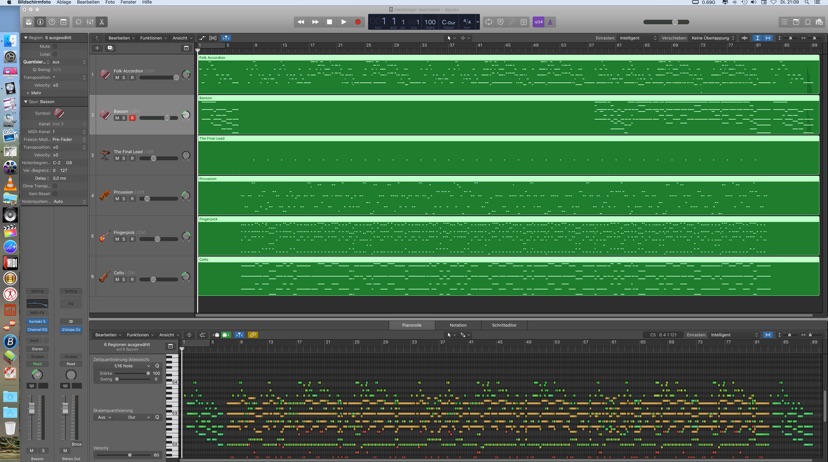Switch to the Pianorolle tab

click(412, 325)
